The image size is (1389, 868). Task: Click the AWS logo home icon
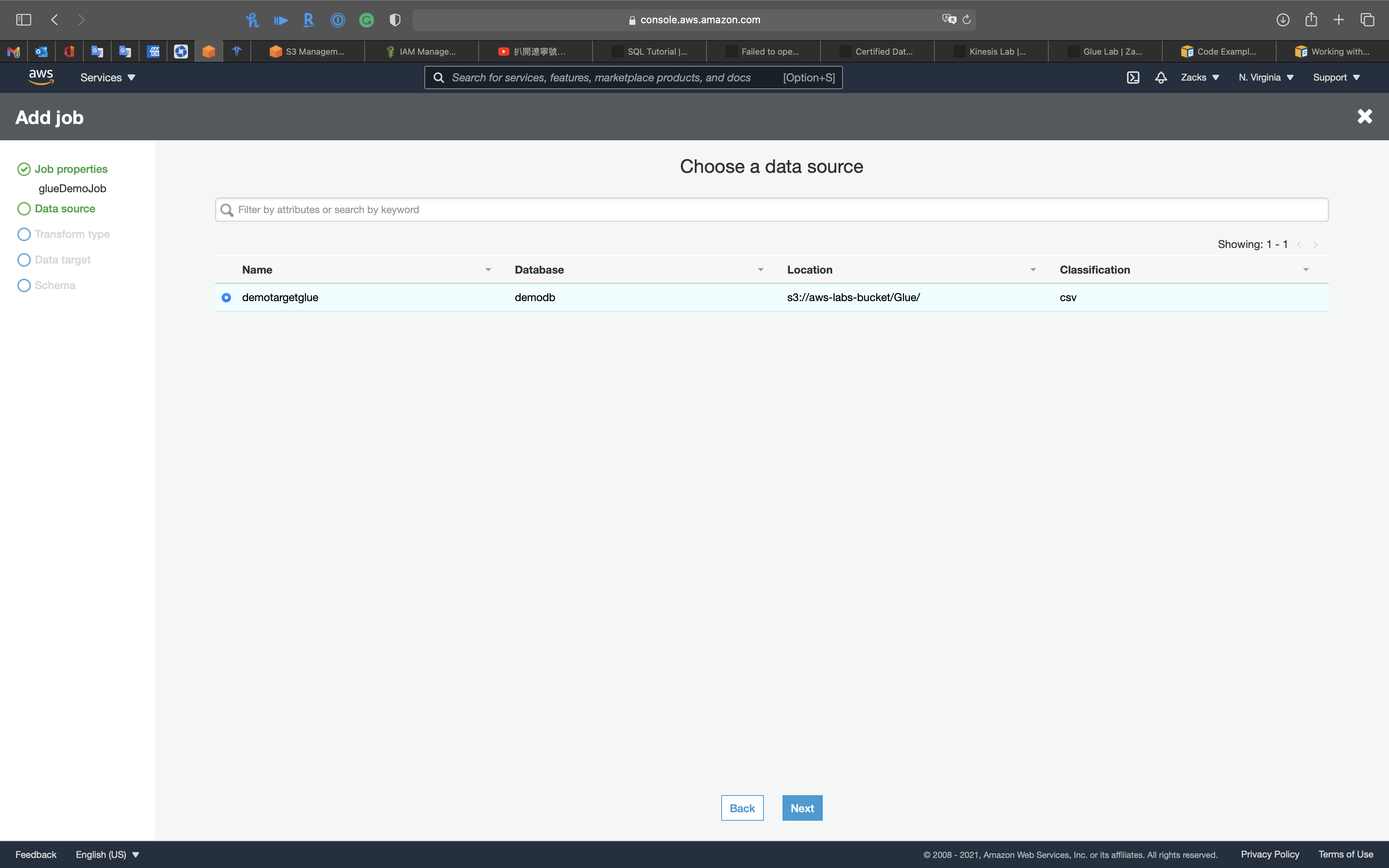point(41,77)
